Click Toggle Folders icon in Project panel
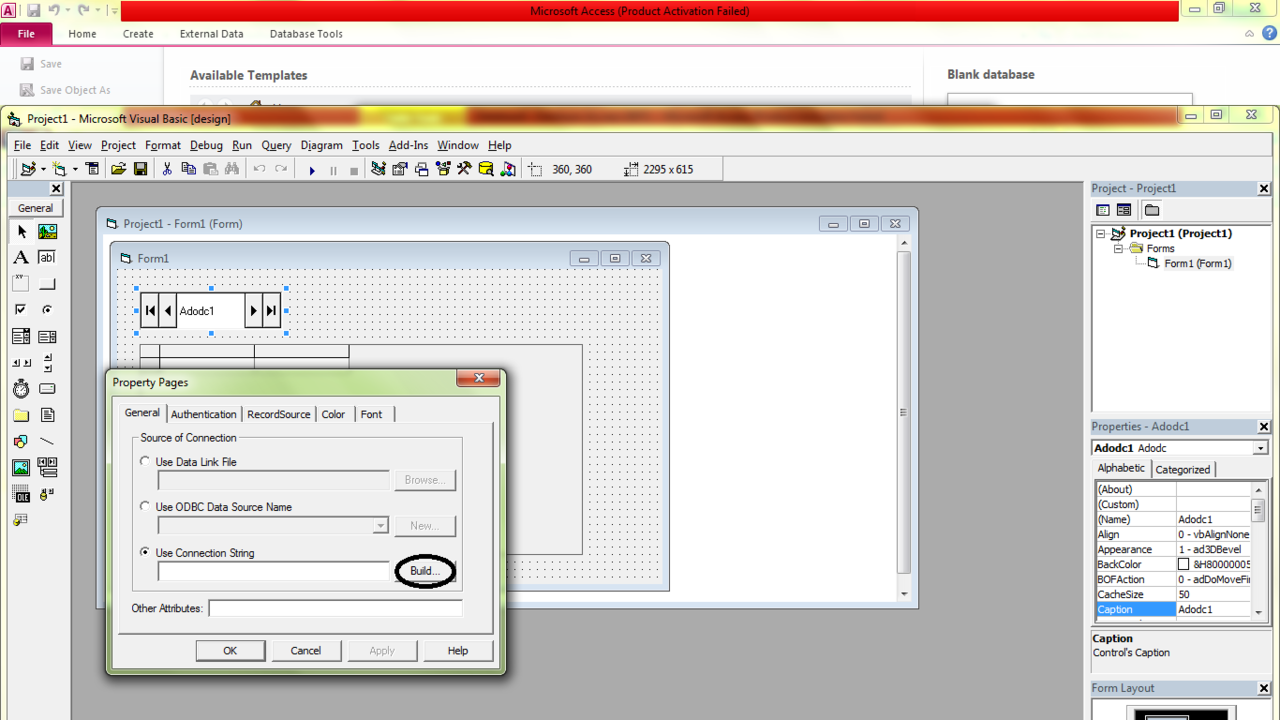 (x=1152, y=210)
